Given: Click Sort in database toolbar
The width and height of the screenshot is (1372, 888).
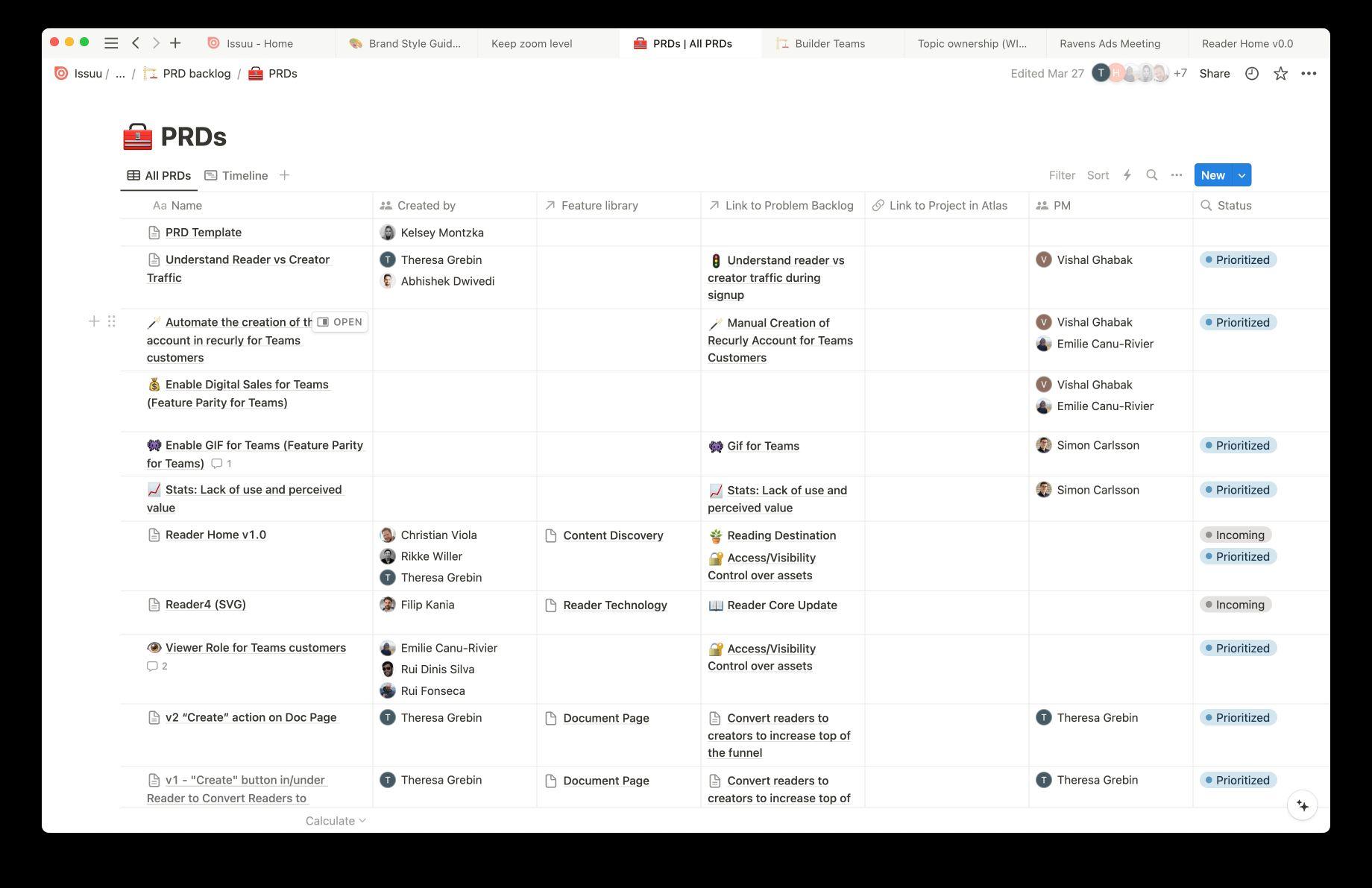Looking at the screenshot, I should [1098, 175].
